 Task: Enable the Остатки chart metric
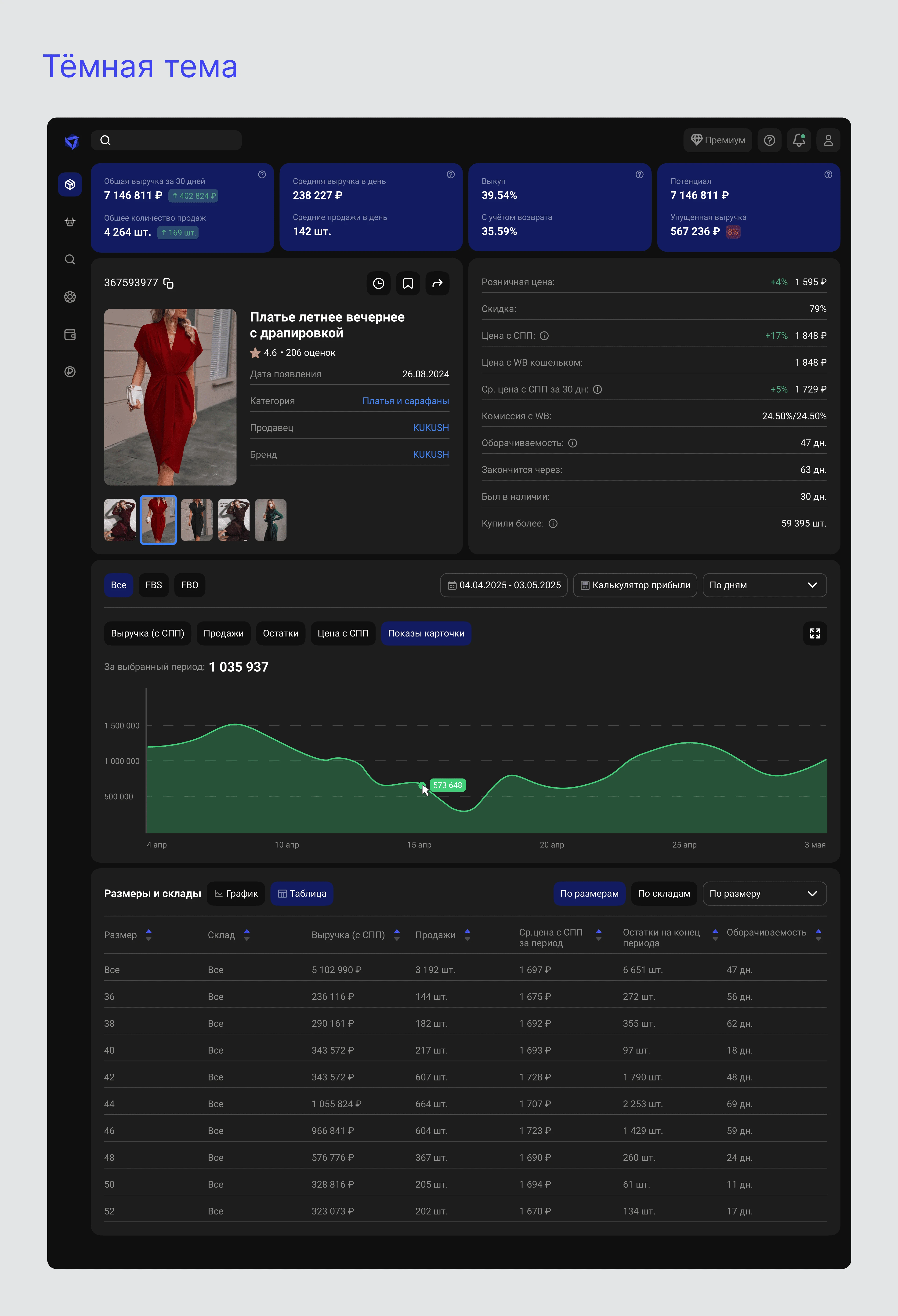[x=280, y=634]
